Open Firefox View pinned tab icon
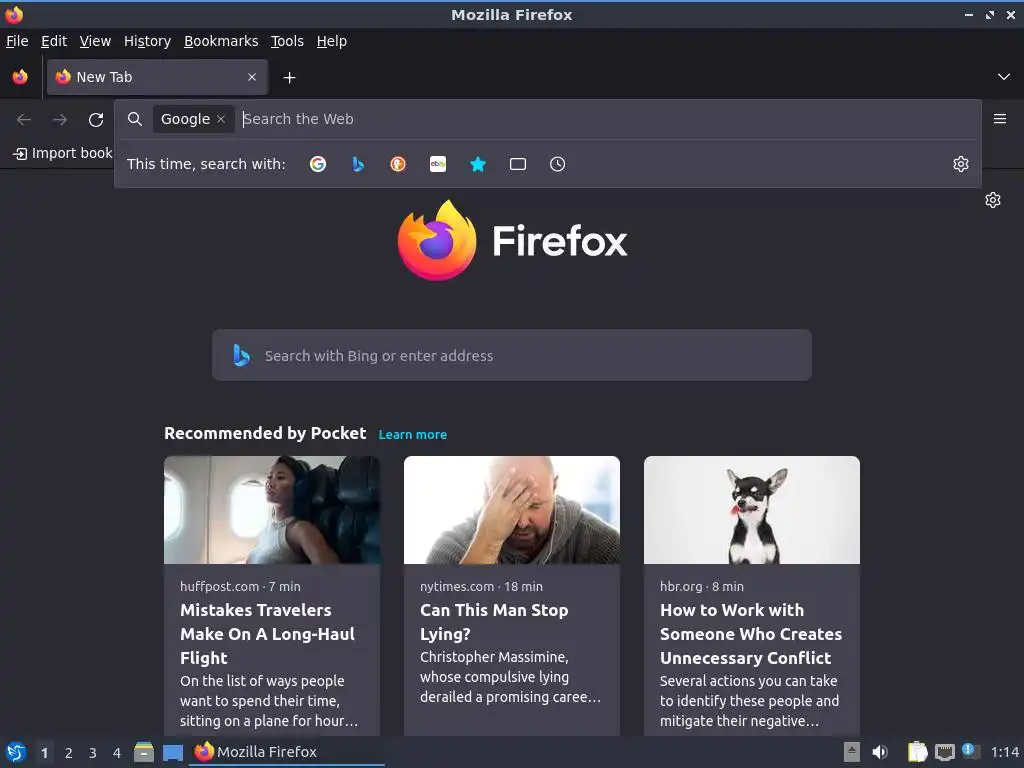Viewport: 1024px width, 768px height. pyautogui.click(x=20, y=77)
